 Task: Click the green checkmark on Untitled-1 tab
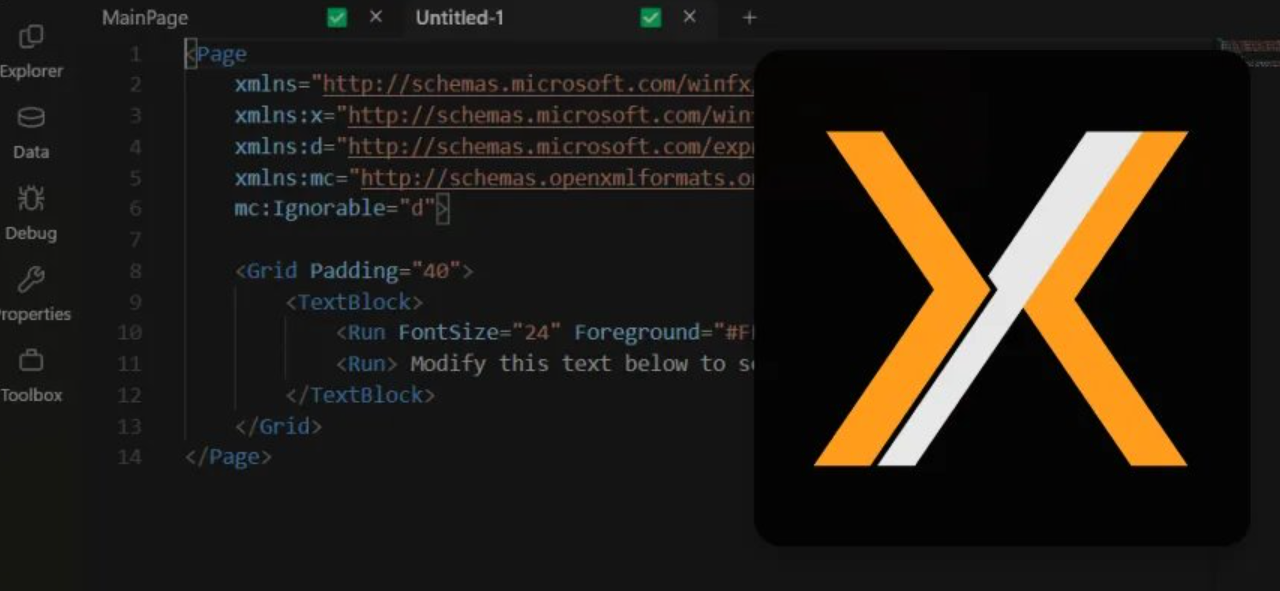[x=651, y=17]
